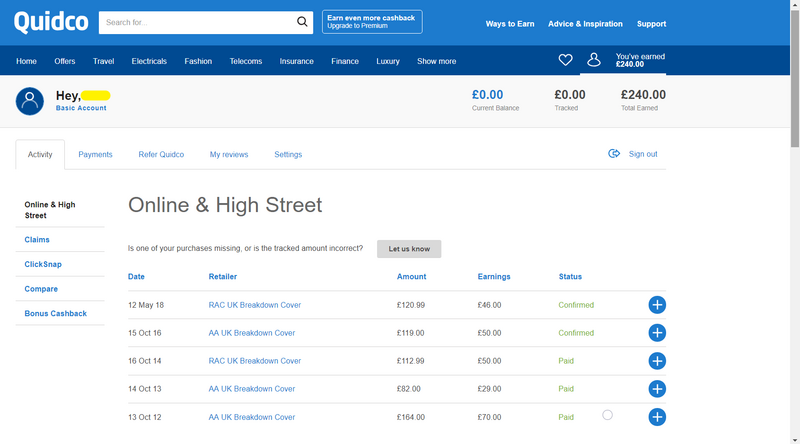Click the Sign out link
The image size is (800, 444).
click(x=643, y=154)
